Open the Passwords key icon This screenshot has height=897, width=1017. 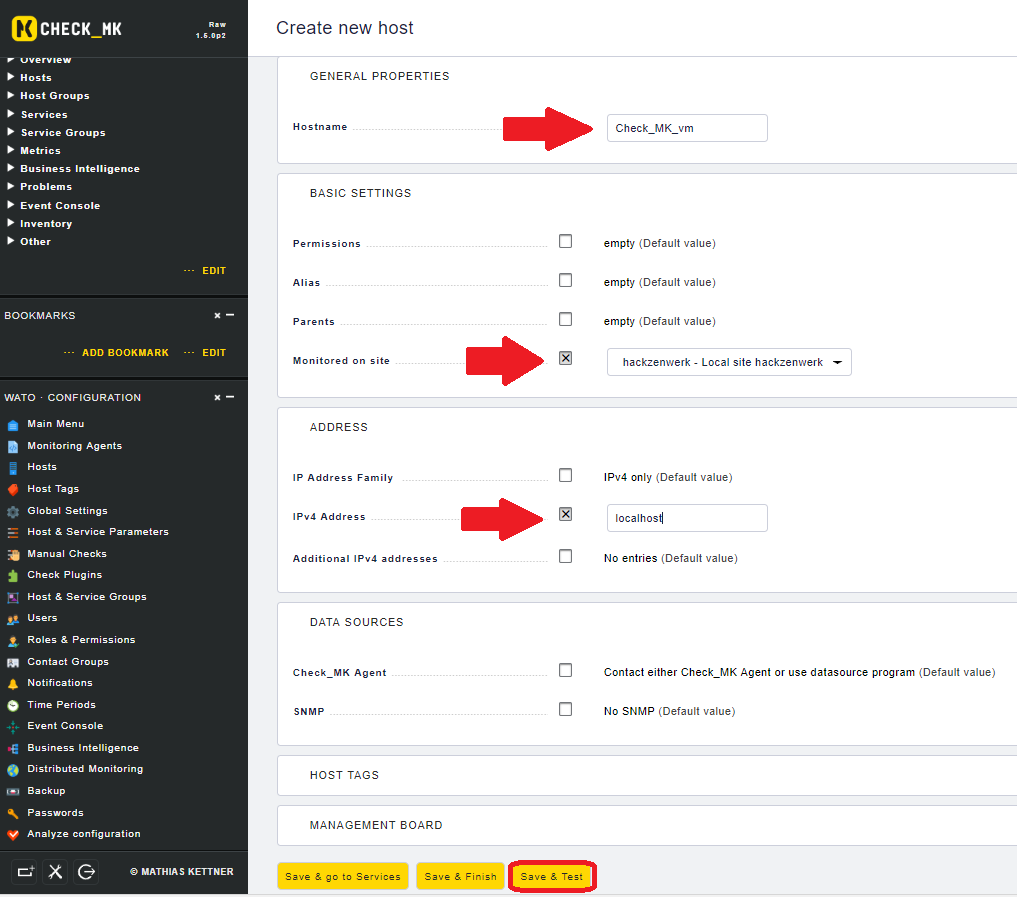click(x=13, y=813)
